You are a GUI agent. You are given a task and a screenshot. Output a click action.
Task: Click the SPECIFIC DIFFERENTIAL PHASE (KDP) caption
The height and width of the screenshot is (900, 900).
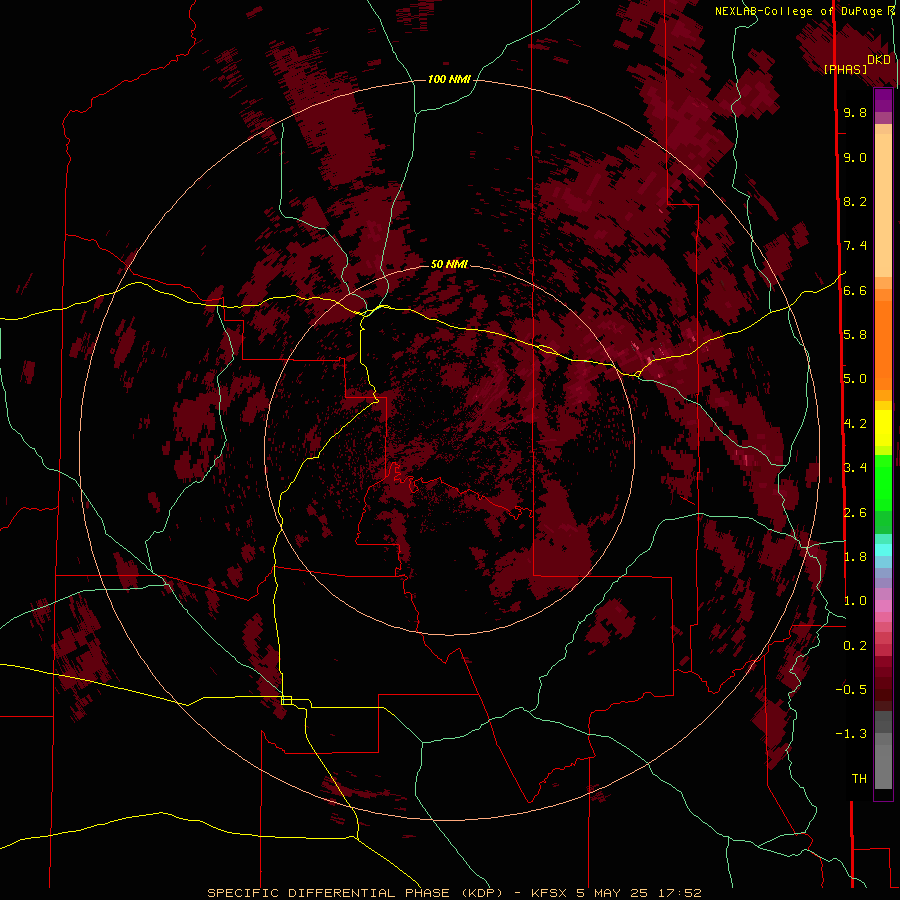355,893
